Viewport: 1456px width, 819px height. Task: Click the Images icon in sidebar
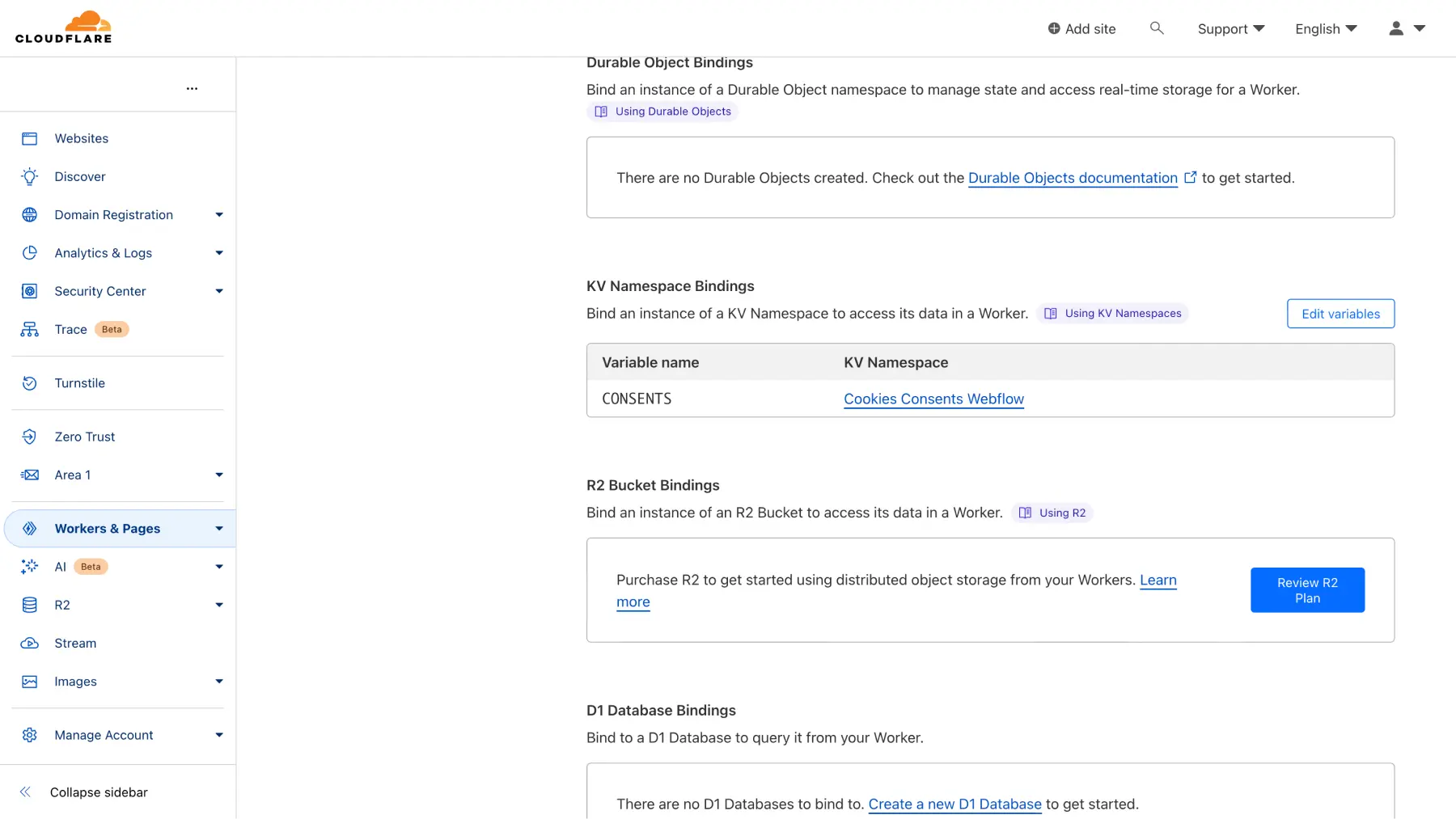tap(30, 682)
